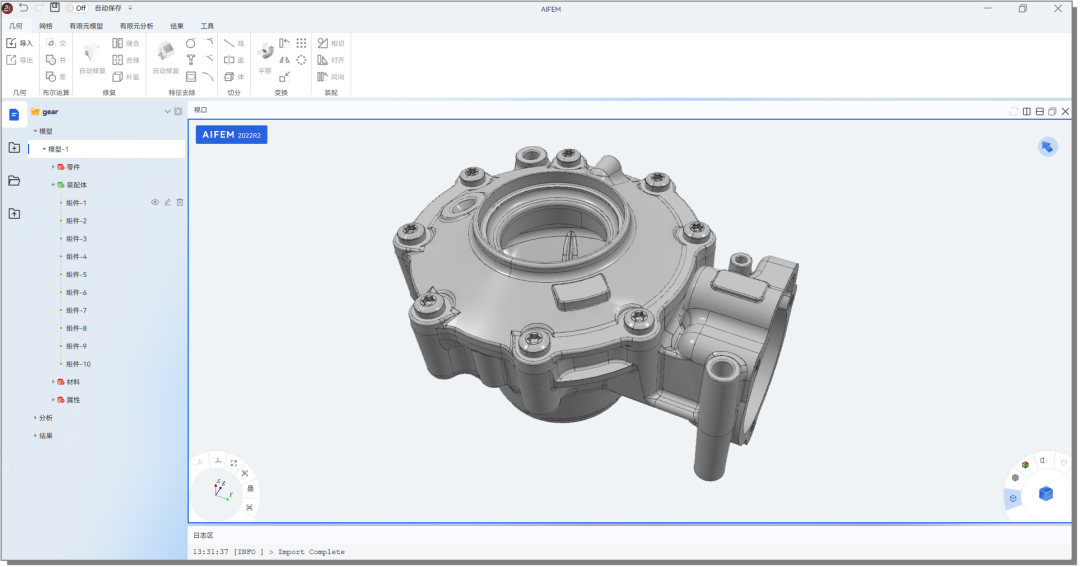Screen dimensions: 1080x567
Task: Click the 面 face split tool
Action: coord(234,60)
